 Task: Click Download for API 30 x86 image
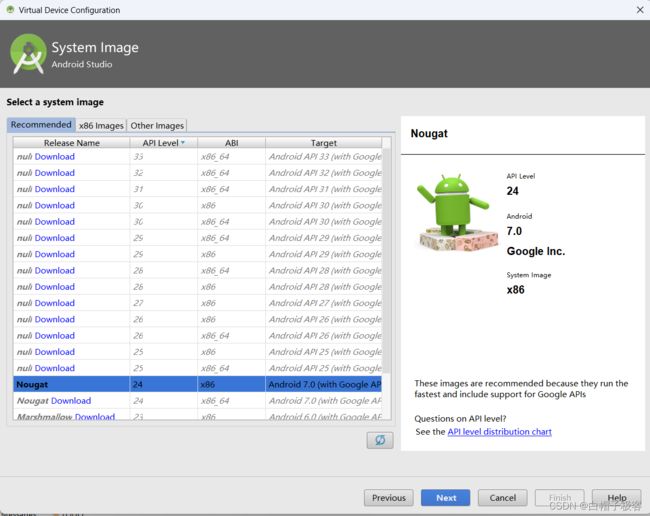[55, 206]
